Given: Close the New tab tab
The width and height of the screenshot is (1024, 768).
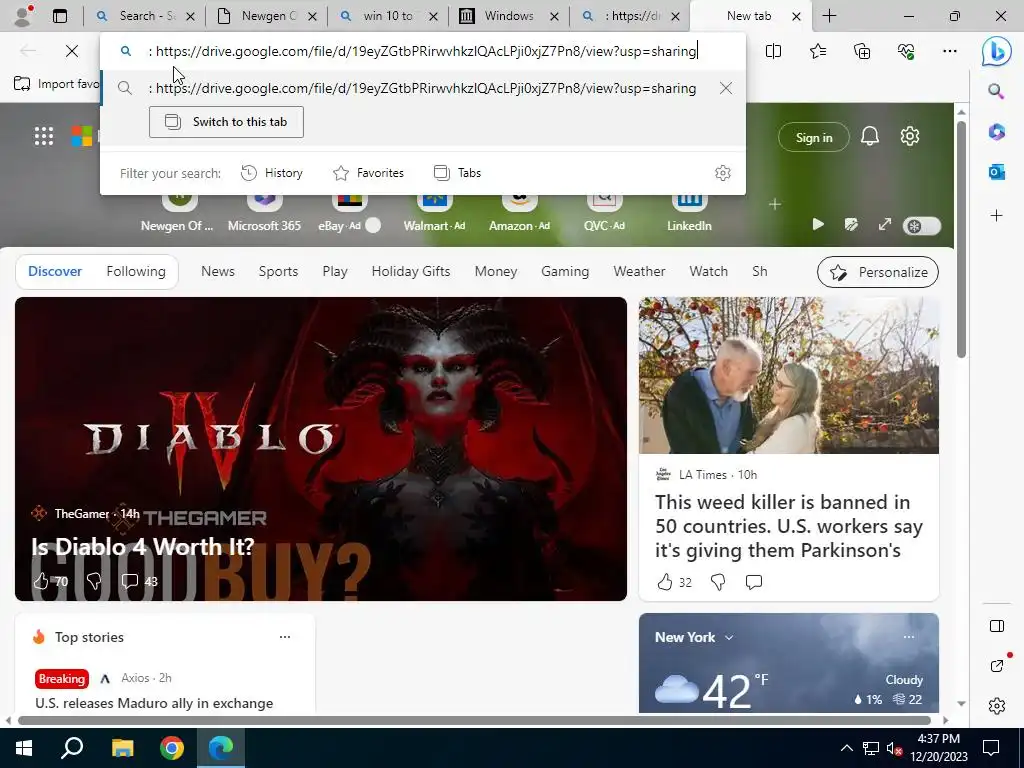Looking at the screenshot, I should [x=796, y=16].
